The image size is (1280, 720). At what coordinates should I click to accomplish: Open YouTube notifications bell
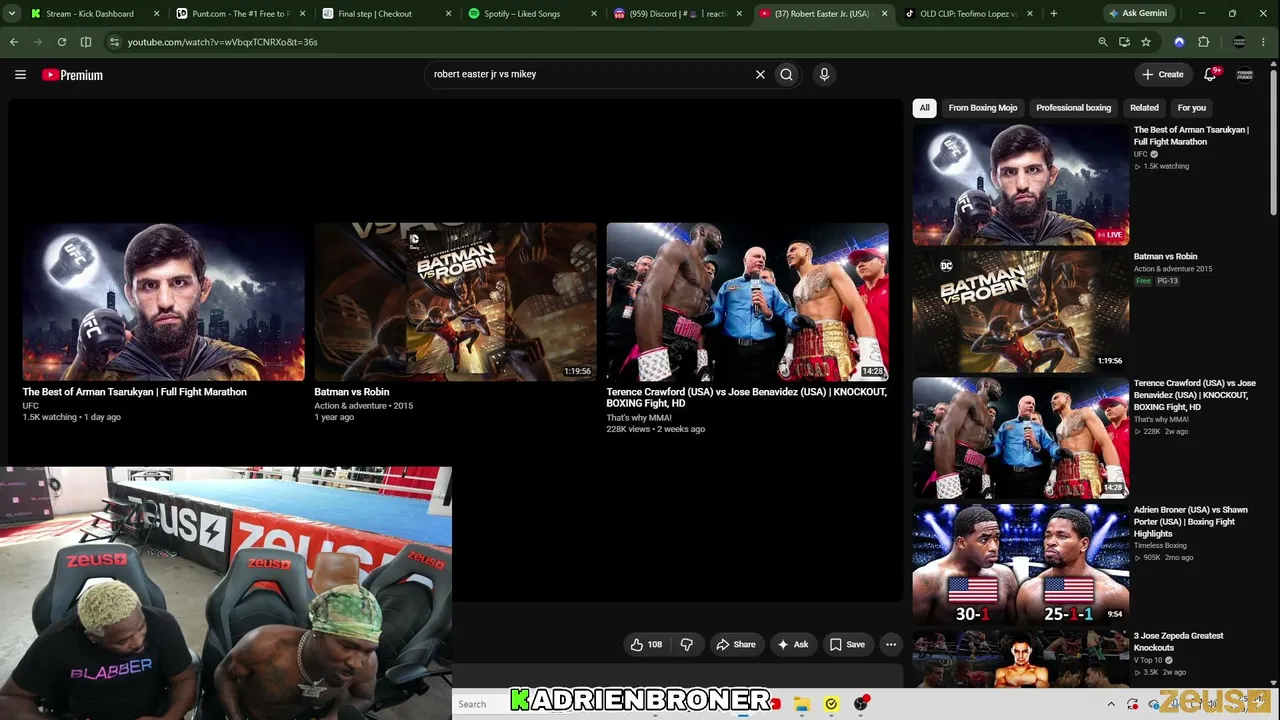[1210, 74]
